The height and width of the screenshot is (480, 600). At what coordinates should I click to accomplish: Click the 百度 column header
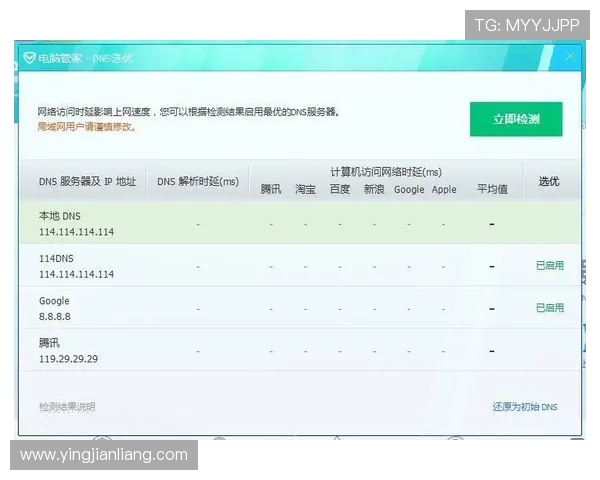[340, 189]
